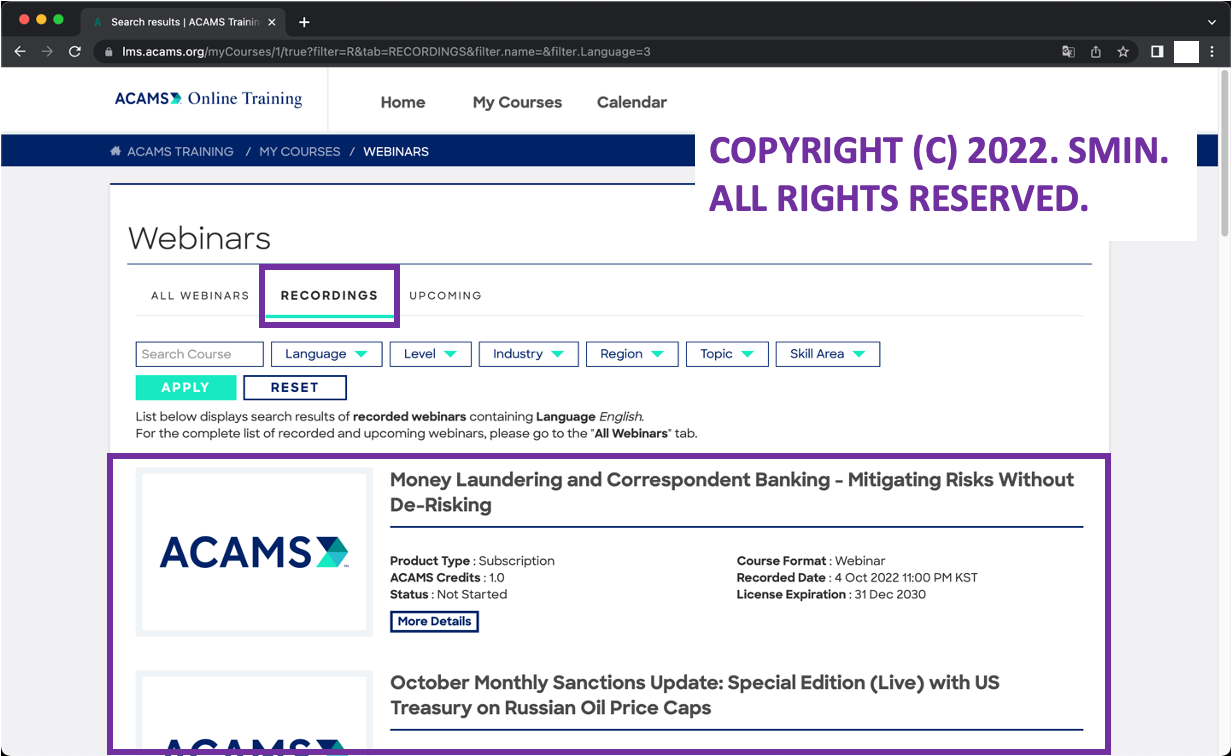The height and width of the screenshot is (756, 1232).
Task: Switch to the All Webinars tab
Action: (x=200, y=296)
